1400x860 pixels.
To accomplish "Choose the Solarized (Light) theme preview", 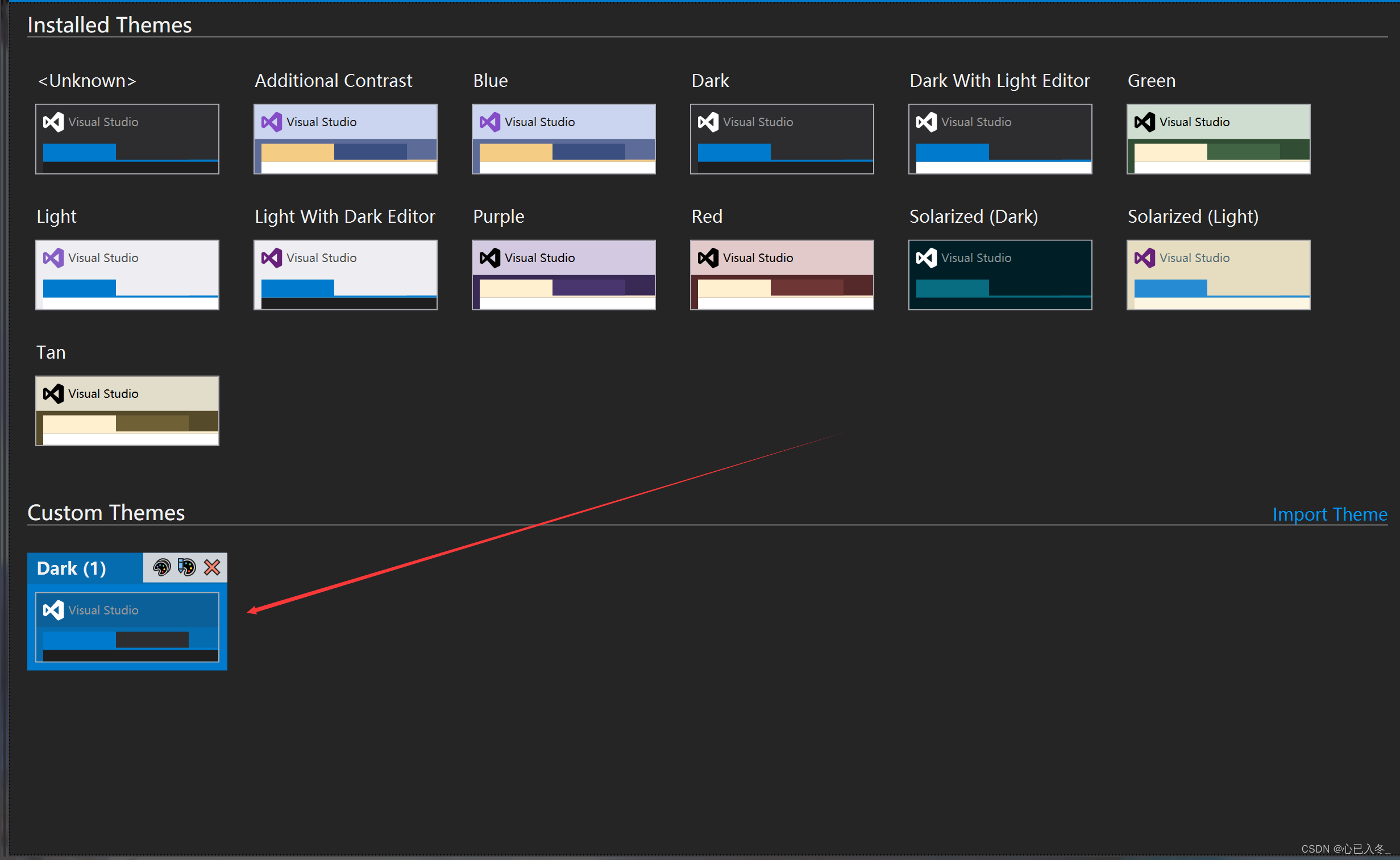I will tap(1218, 275).
